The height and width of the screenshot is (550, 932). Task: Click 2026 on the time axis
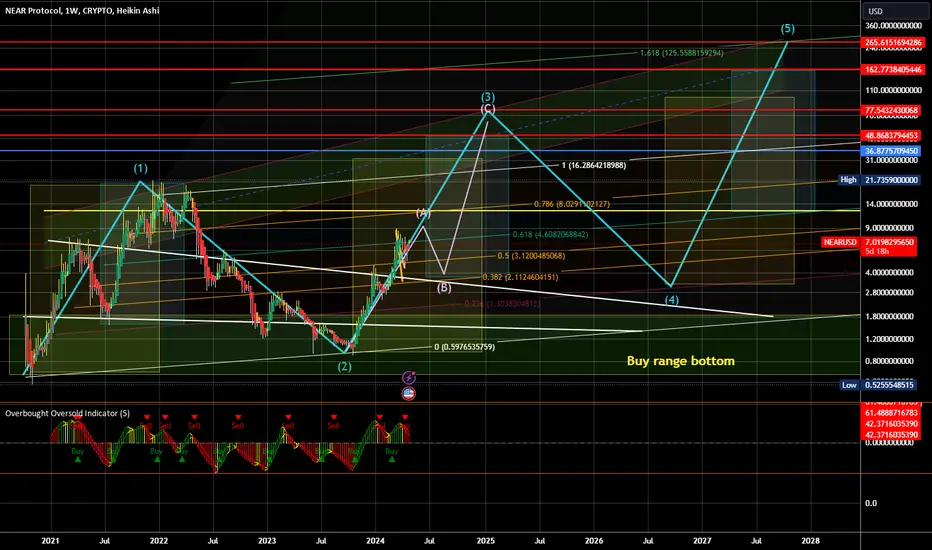pyautogui.click(x=594, y=540)
